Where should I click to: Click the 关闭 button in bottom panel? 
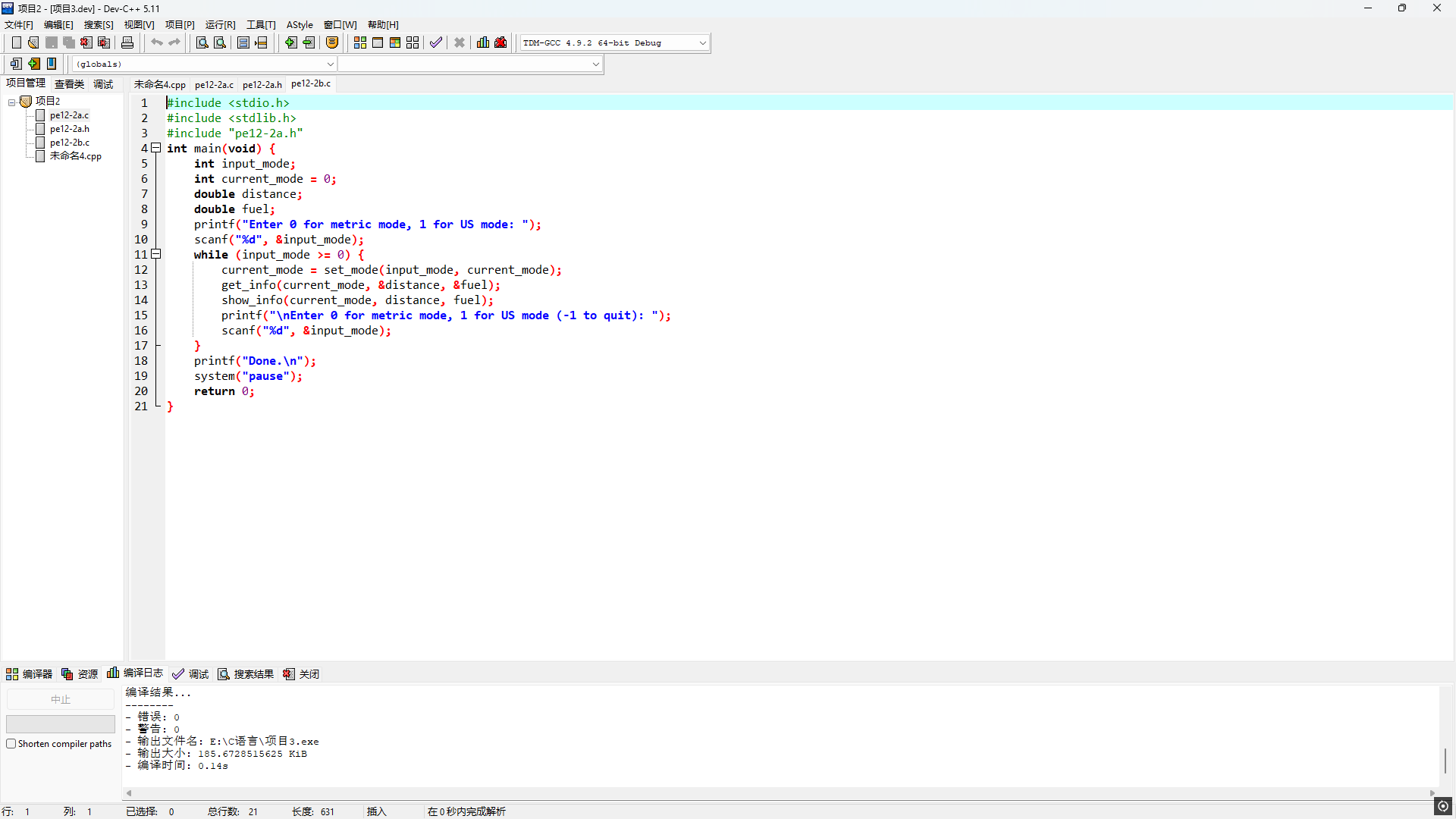pyautogui.click(x=302, y=674)
